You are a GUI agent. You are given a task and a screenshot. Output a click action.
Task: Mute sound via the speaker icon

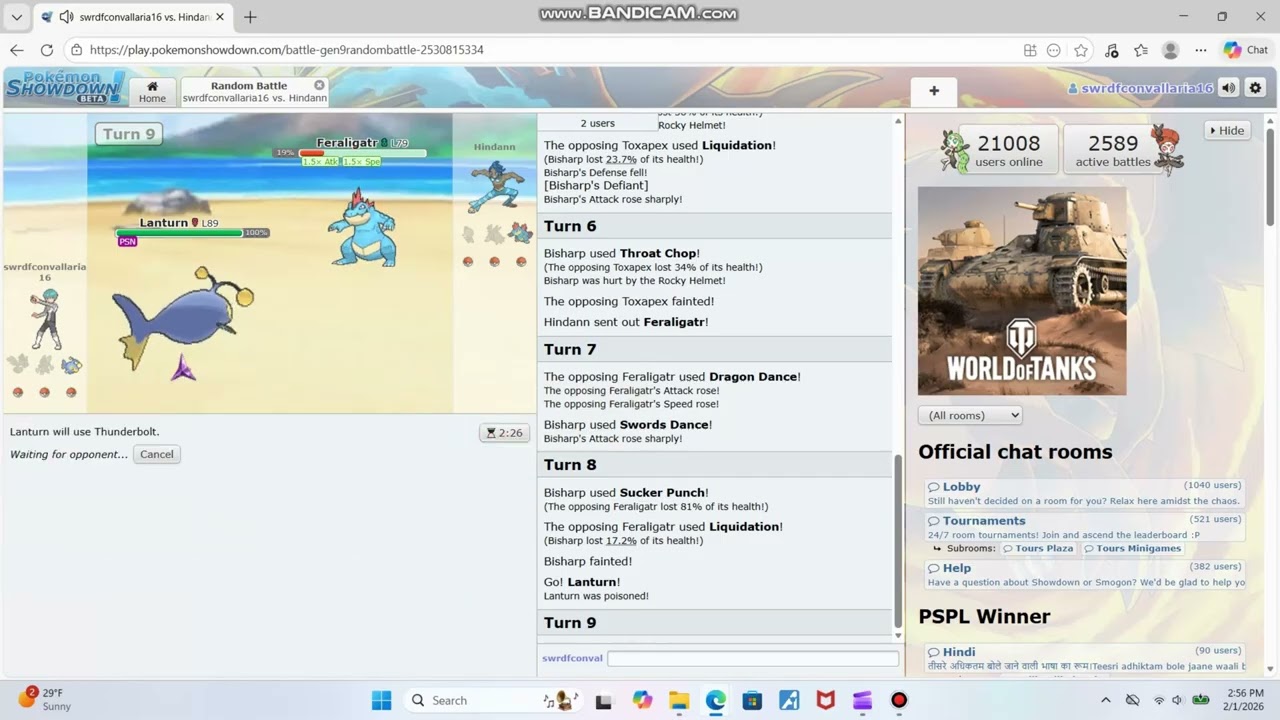point(1229,88)
